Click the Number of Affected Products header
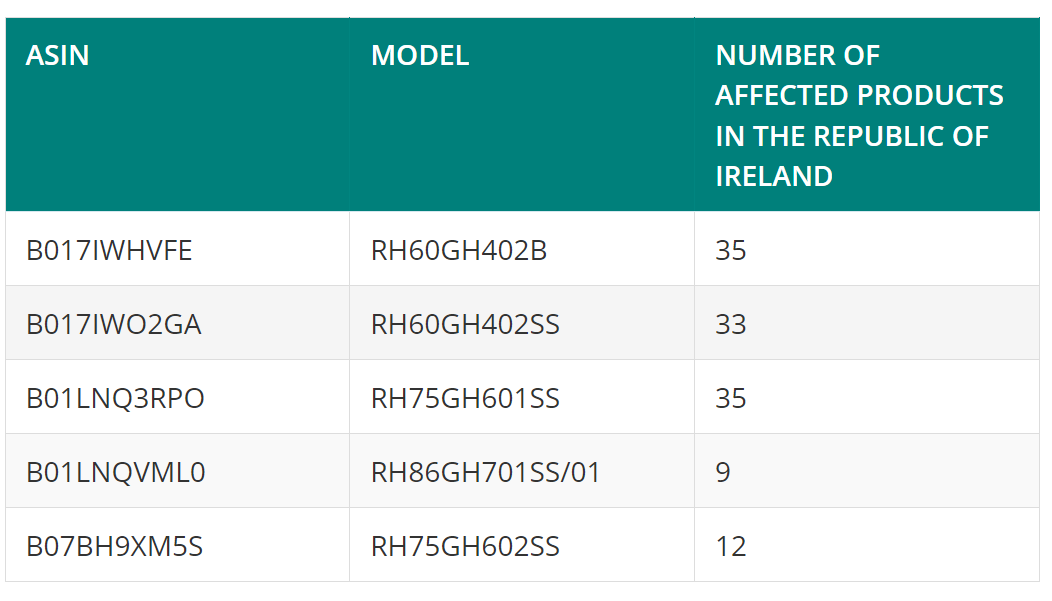Image resolution: width=1052 pixels, height=601 pixels. point(867,115)
